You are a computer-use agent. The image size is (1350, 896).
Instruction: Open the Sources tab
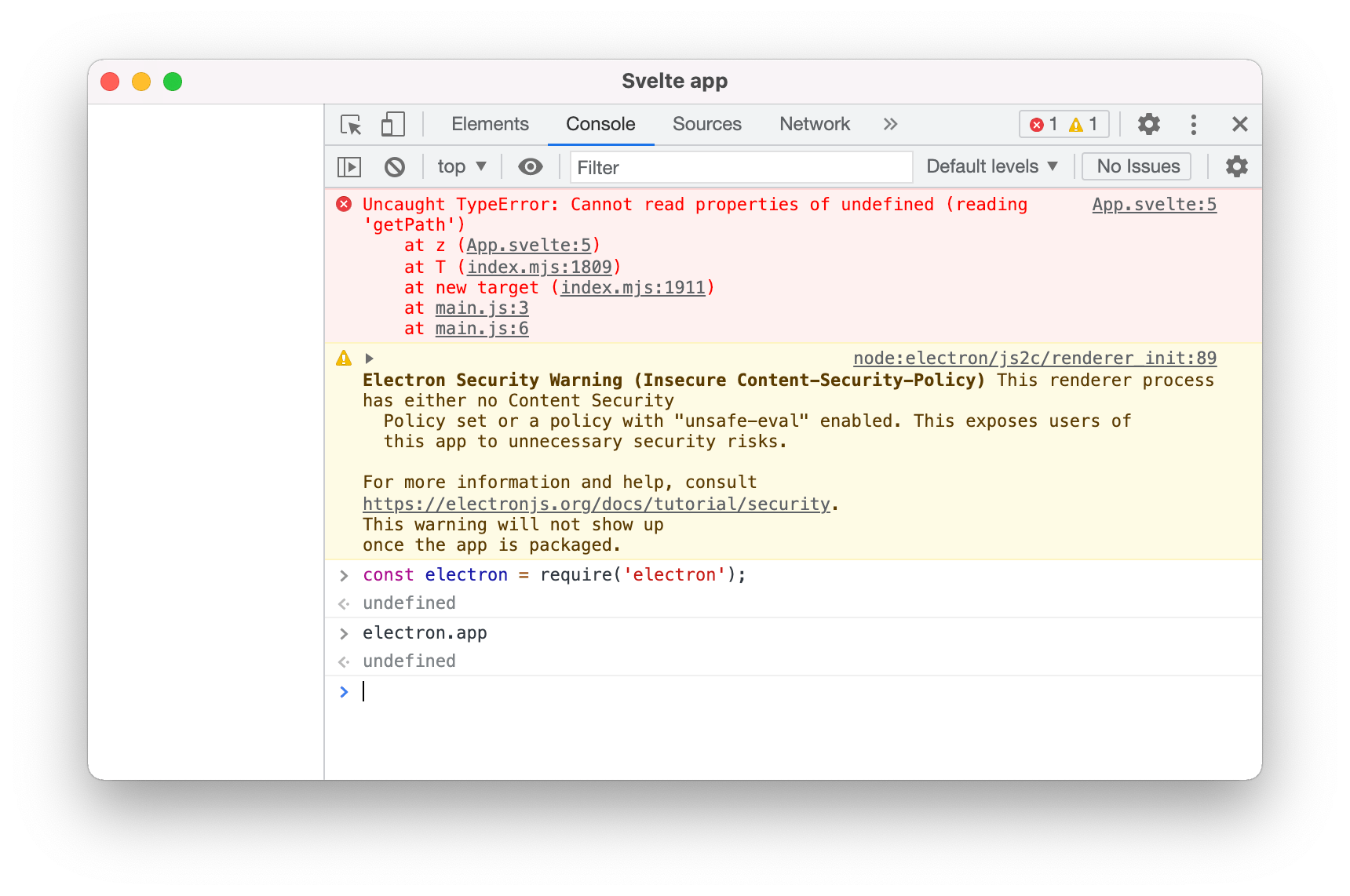pos(706,124)
